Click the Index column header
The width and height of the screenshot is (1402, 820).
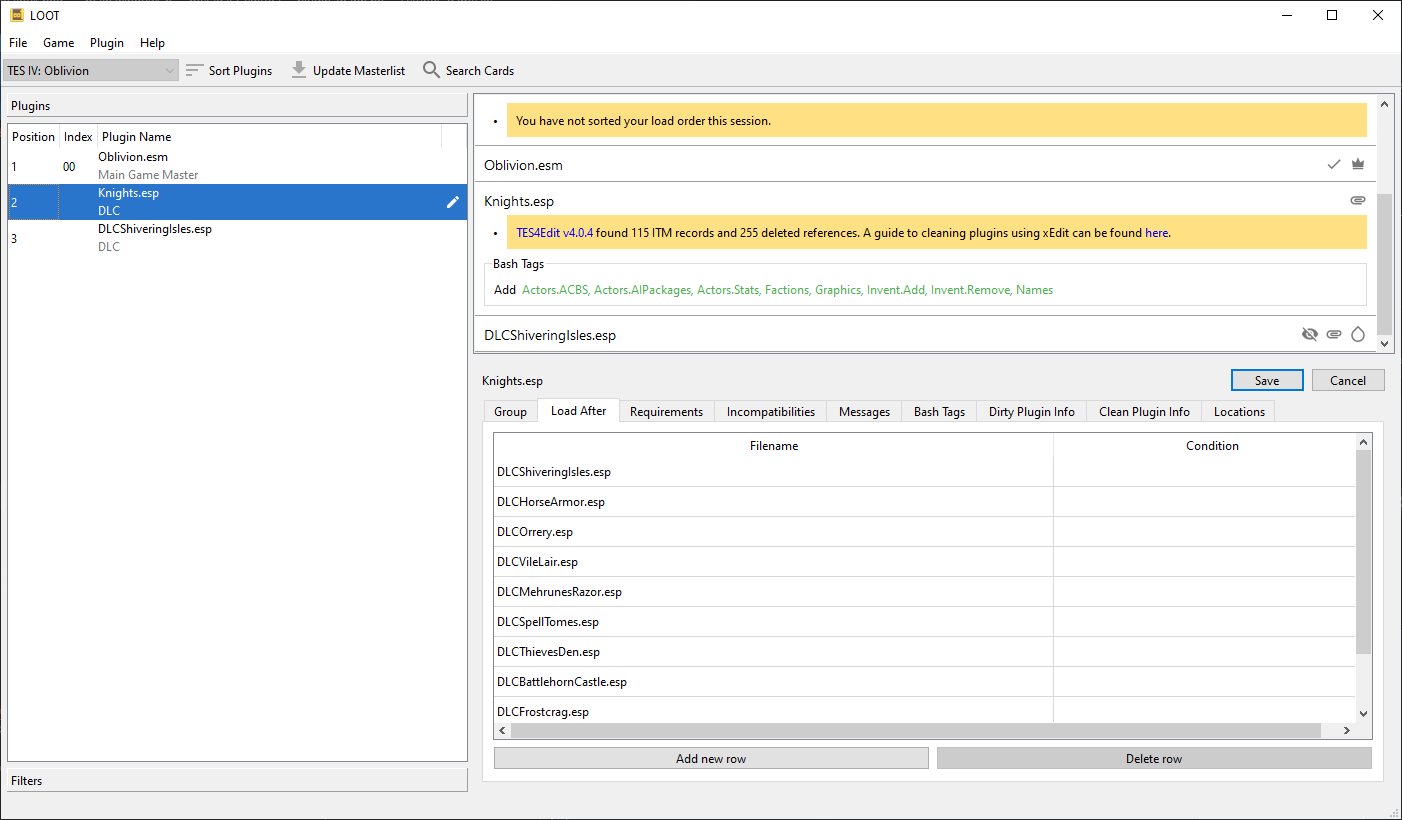click(78, 137)
